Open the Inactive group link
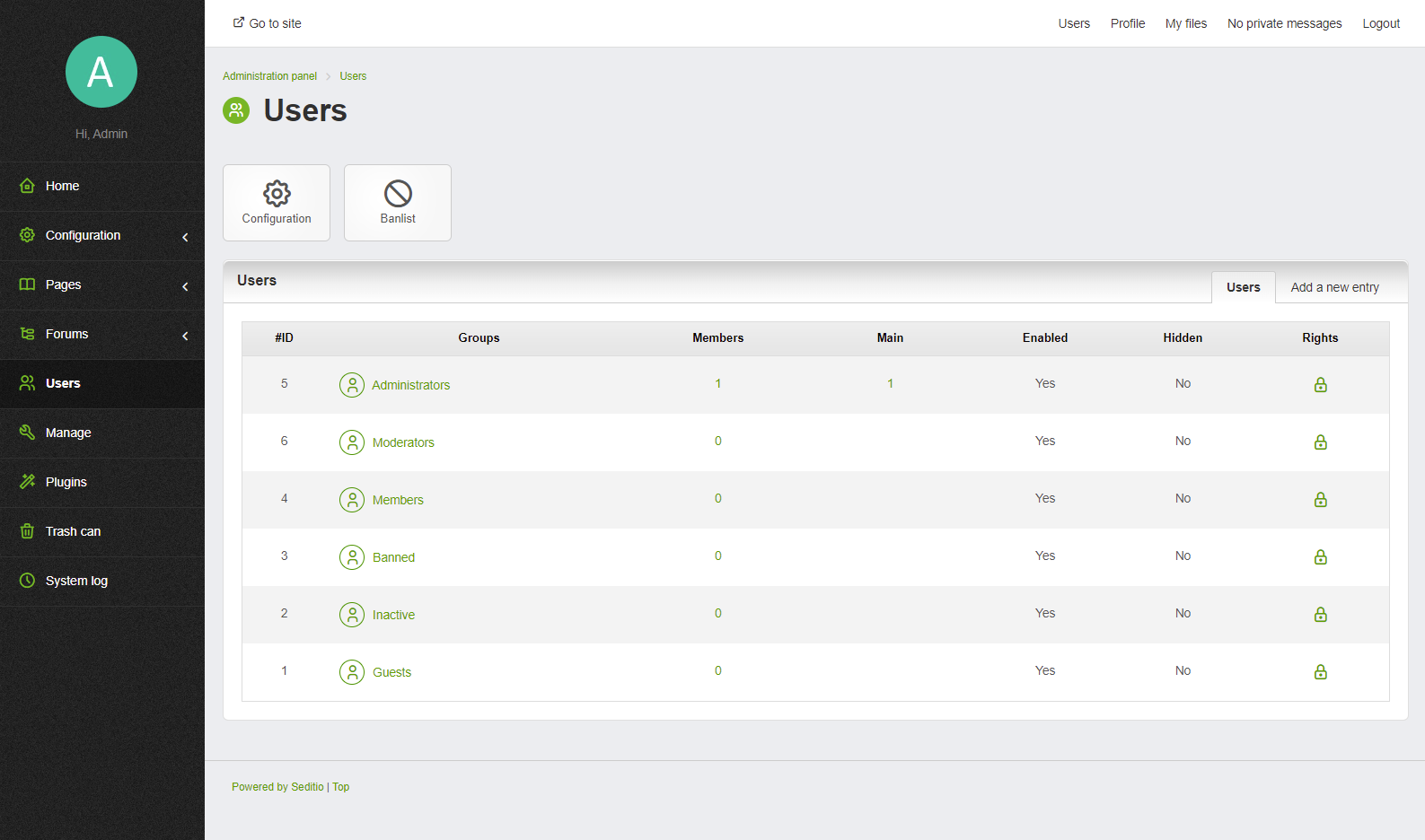Screen dimensions: 1425x840 coord(393,615)
